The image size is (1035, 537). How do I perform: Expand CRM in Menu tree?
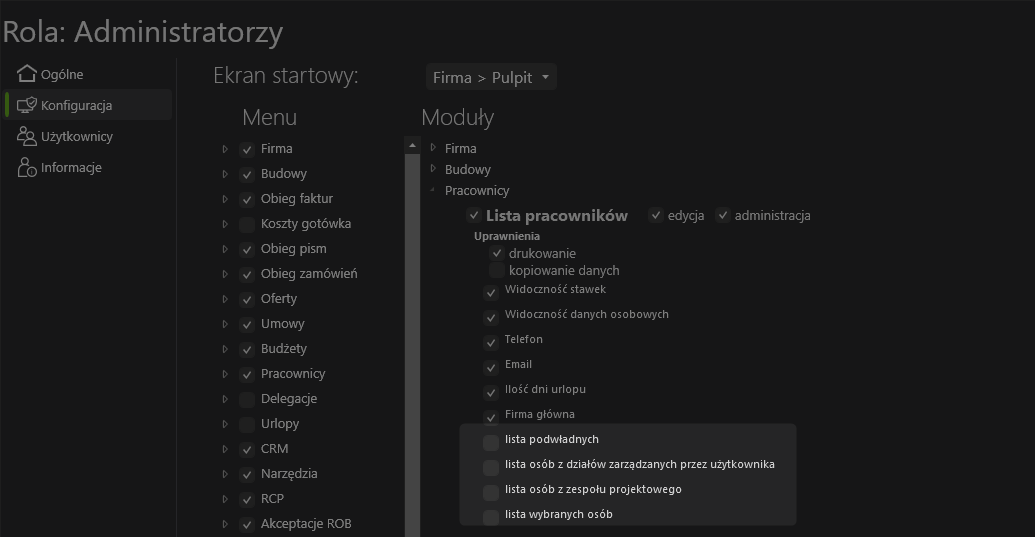225,449
